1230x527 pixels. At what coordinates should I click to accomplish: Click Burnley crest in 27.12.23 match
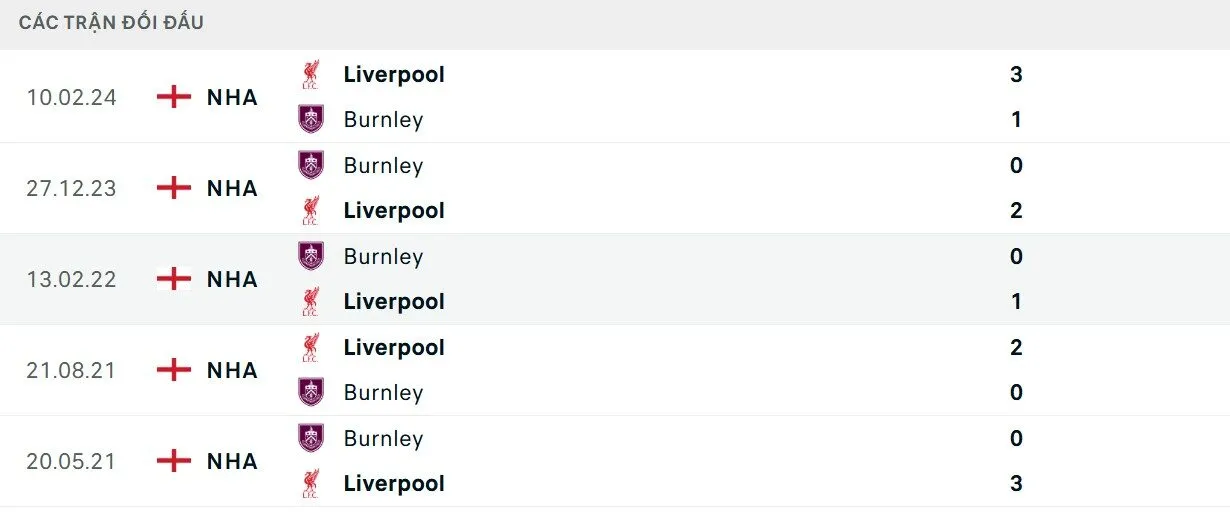point(311,165)
